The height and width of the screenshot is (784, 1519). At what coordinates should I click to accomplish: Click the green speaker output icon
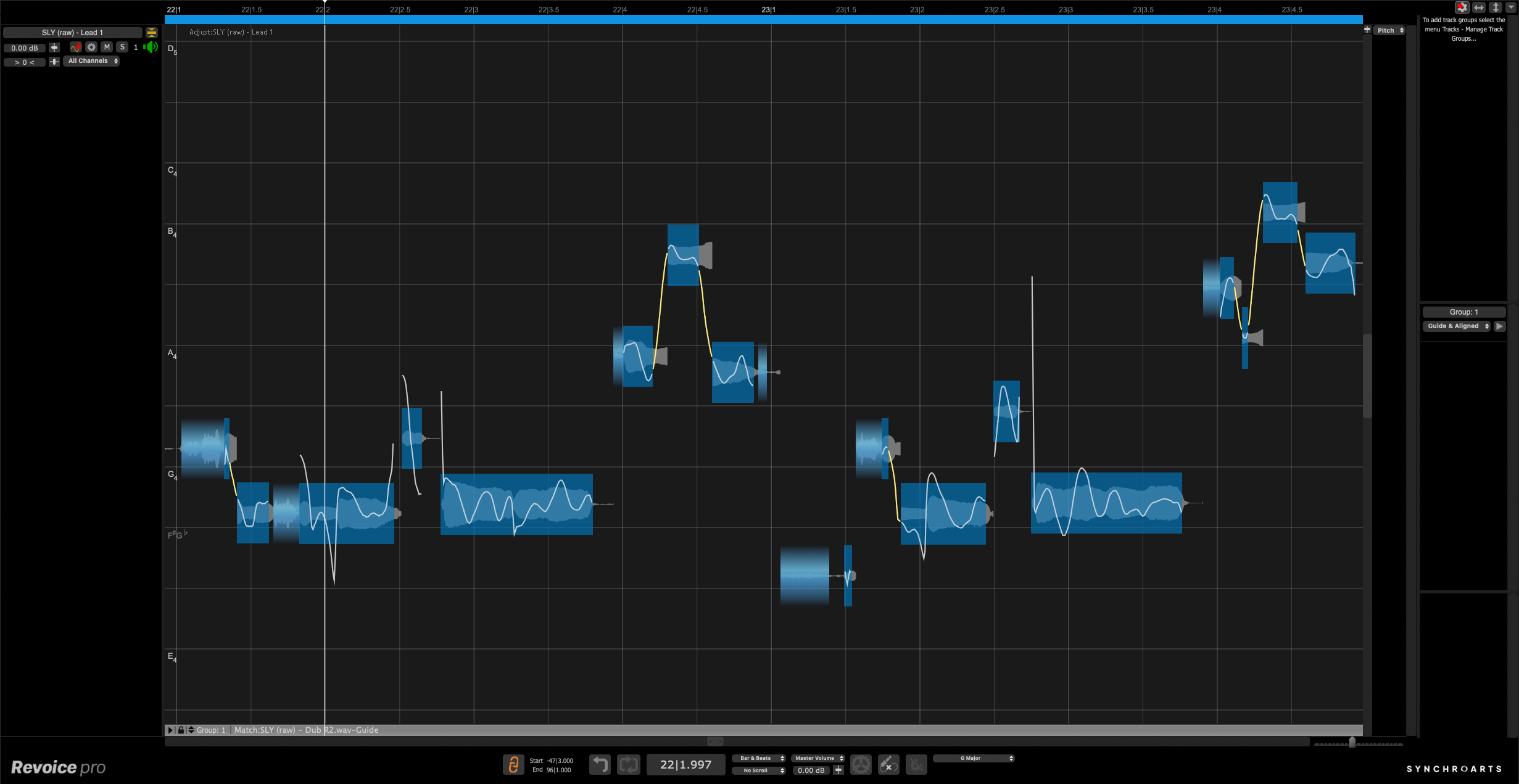point(151,48)
